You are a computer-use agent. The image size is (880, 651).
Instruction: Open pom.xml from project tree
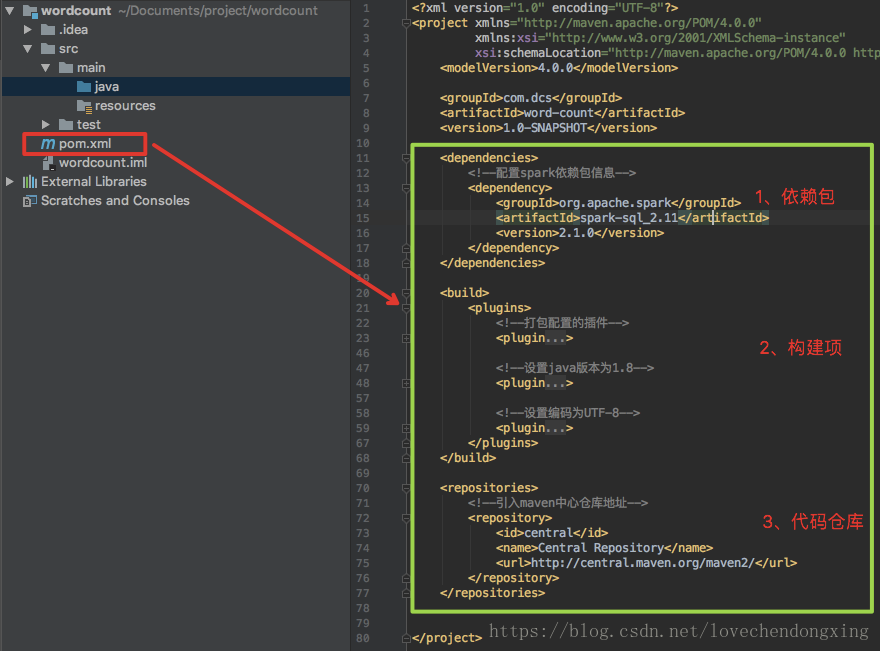coord(85,144)
